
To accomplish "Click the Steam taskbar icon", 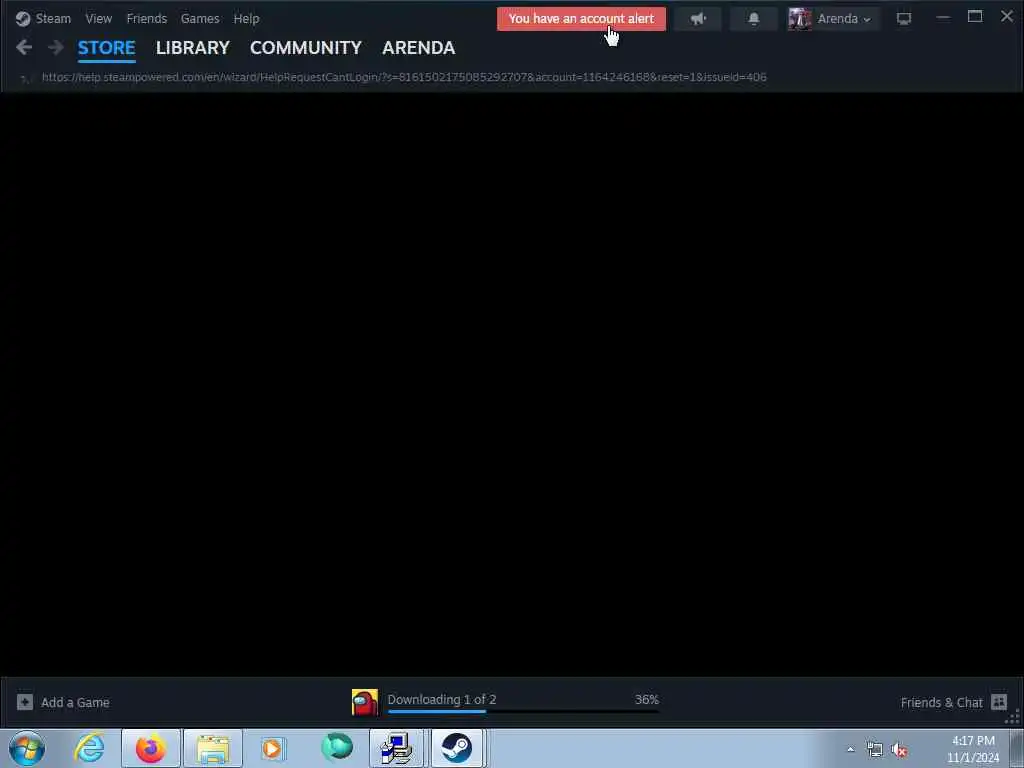I will click(x=457, y=748).
